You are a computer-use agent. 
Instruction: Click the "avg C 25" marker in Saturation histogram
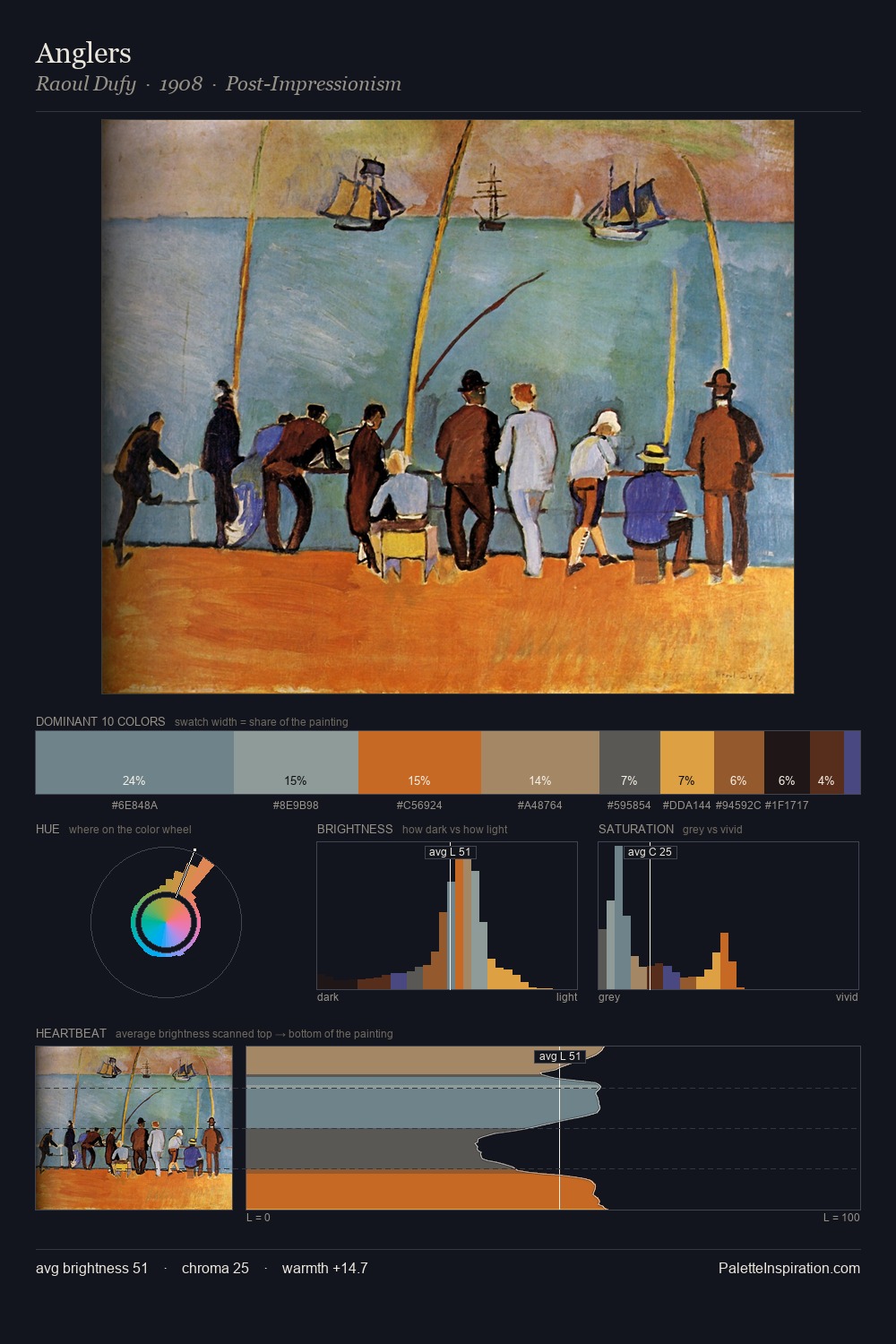[x=650, y=852]
